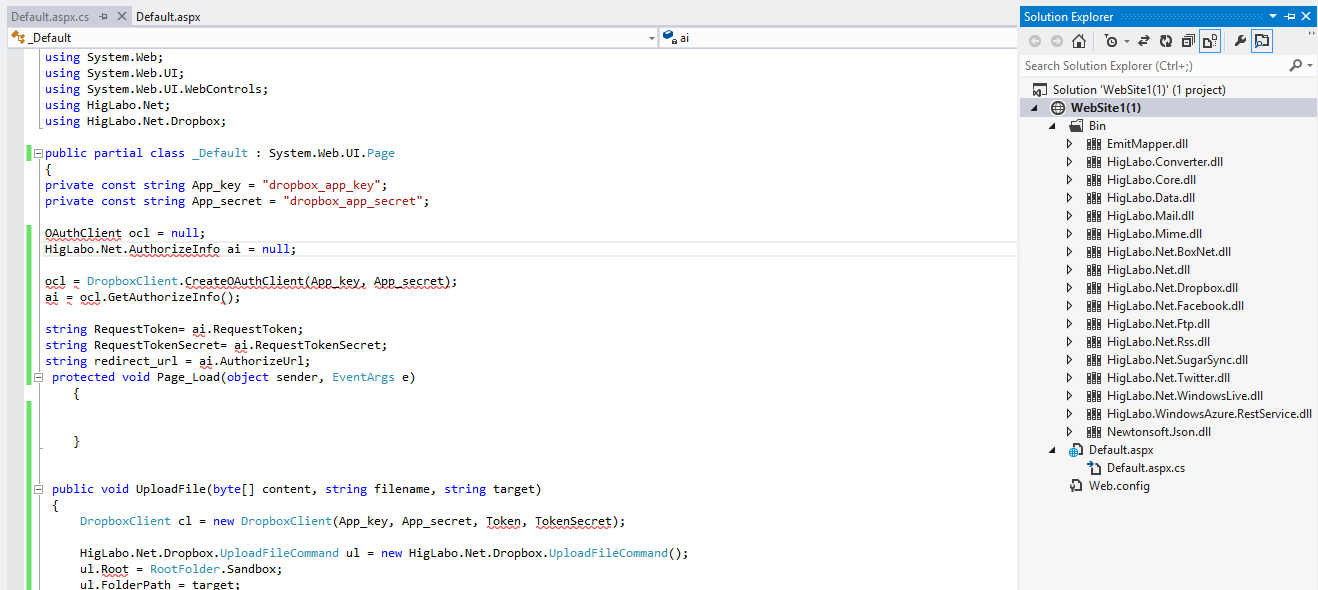Select HigLabo.Net.WindowsLive.dll in the tree
The width and height of the screenshot is (1318, 590).
[1185, 396]
